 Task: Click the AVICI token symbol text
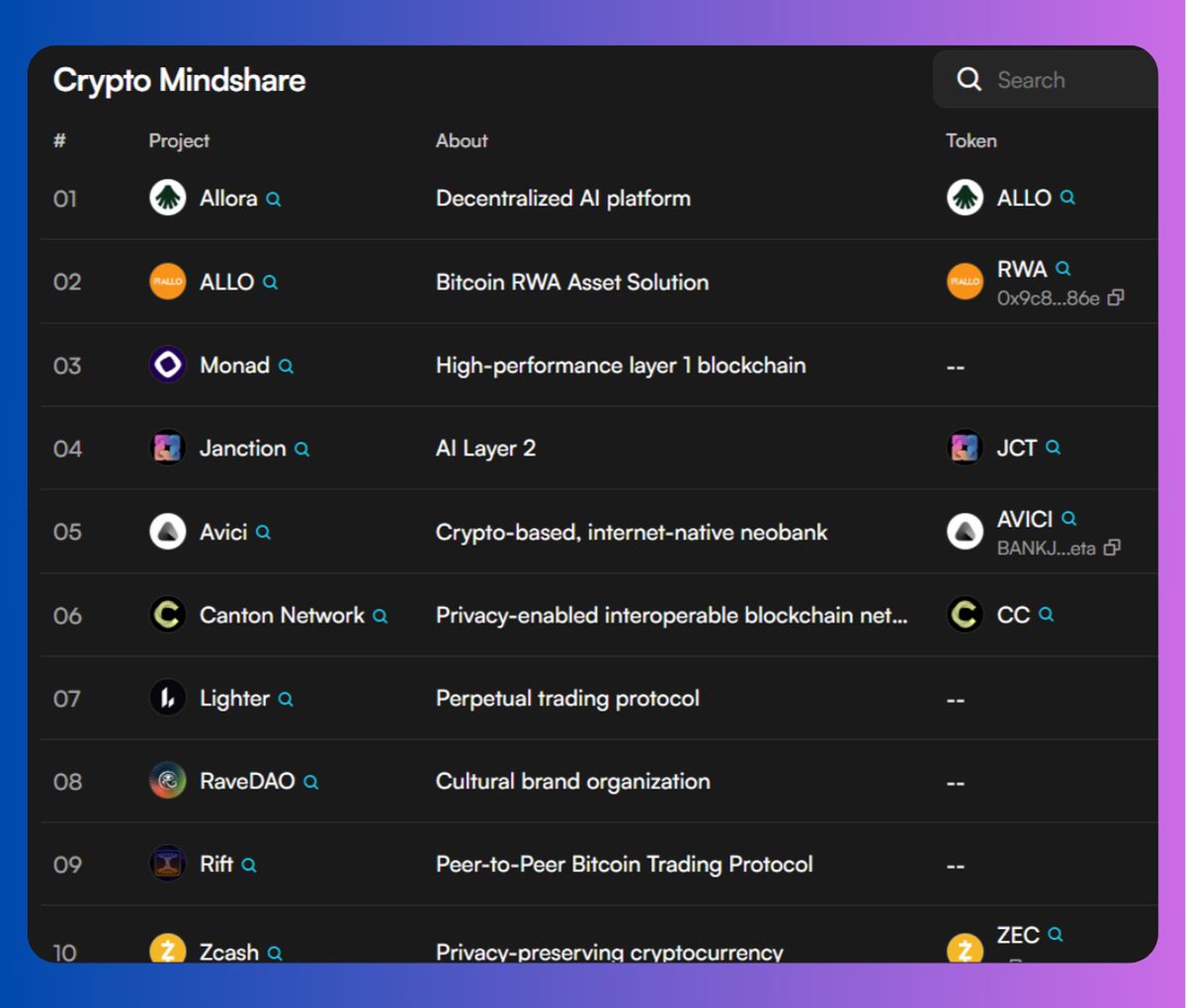click(1024, 519)
